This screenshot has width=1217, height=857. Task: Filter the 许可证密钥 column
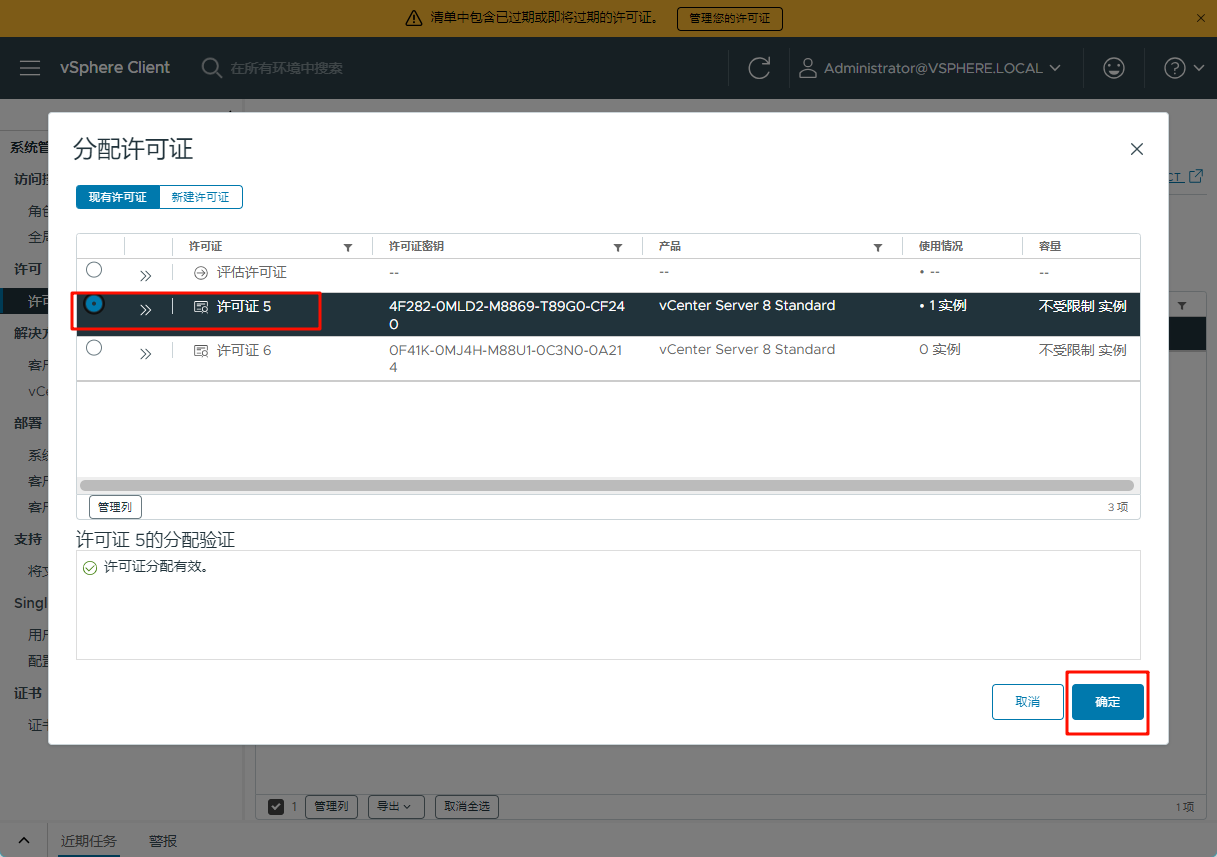coord(618,247)
